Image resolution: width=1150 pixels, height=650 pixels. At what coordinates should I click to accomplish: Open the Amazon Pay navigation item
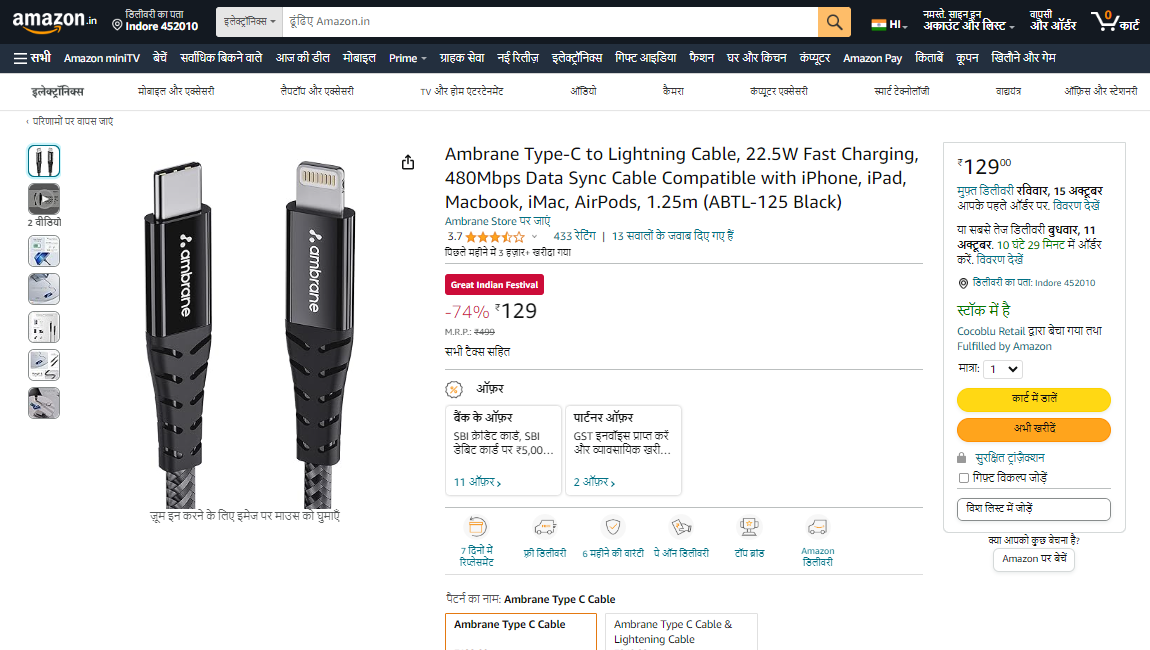(x=872, y=58)
